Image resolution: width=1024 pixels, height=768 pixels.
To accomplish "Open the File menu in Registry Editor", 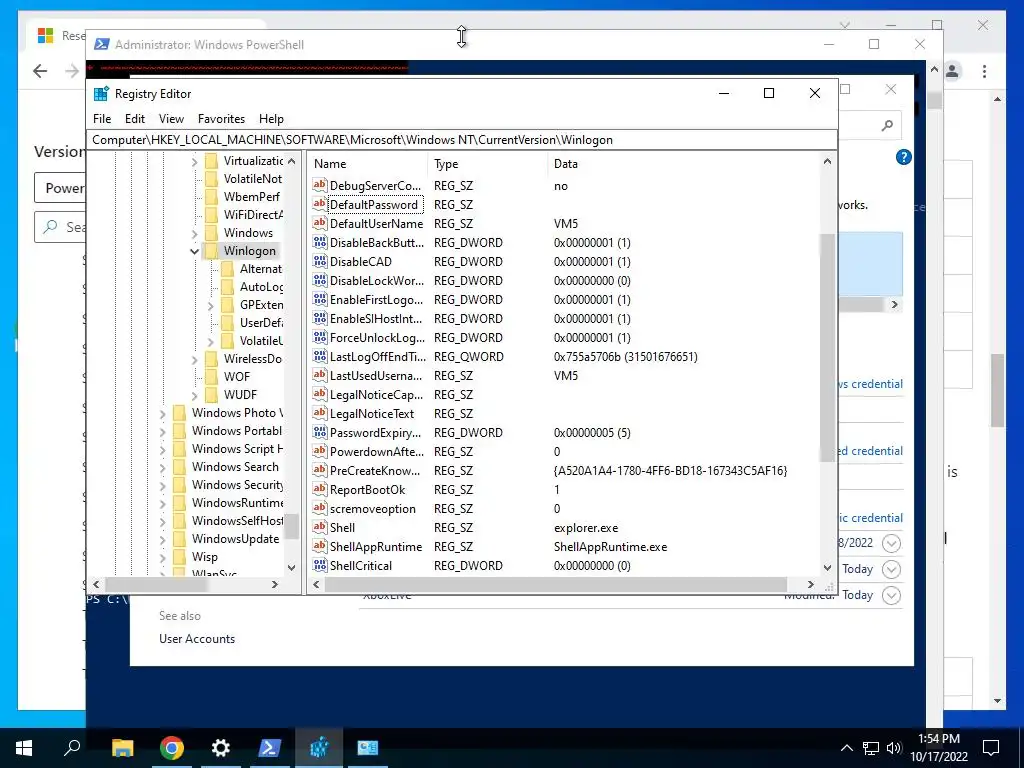I will tap(102, 119).
